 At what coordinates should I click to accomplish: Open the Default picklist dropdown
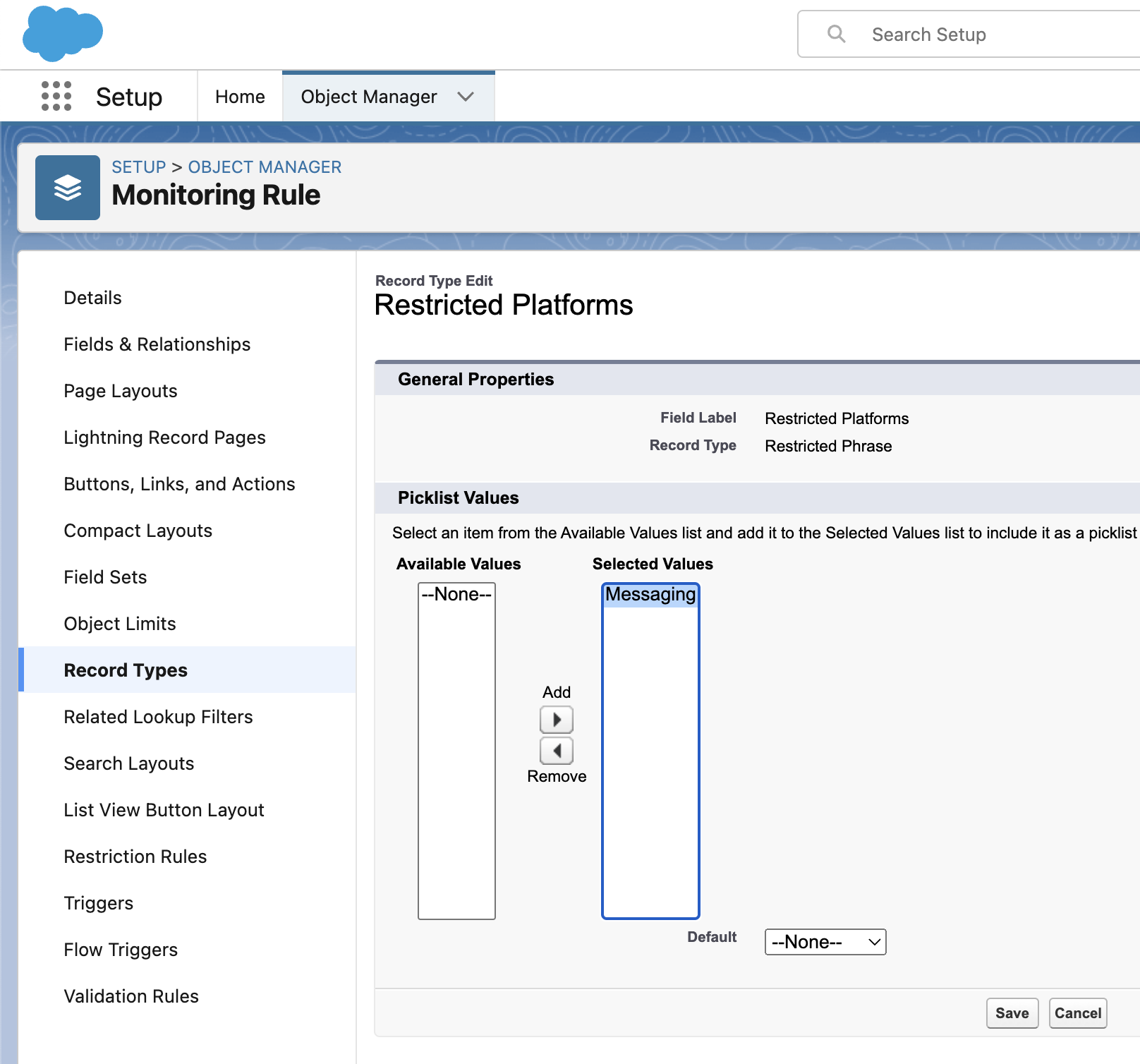pyautogui.click(x=825, y=942)
